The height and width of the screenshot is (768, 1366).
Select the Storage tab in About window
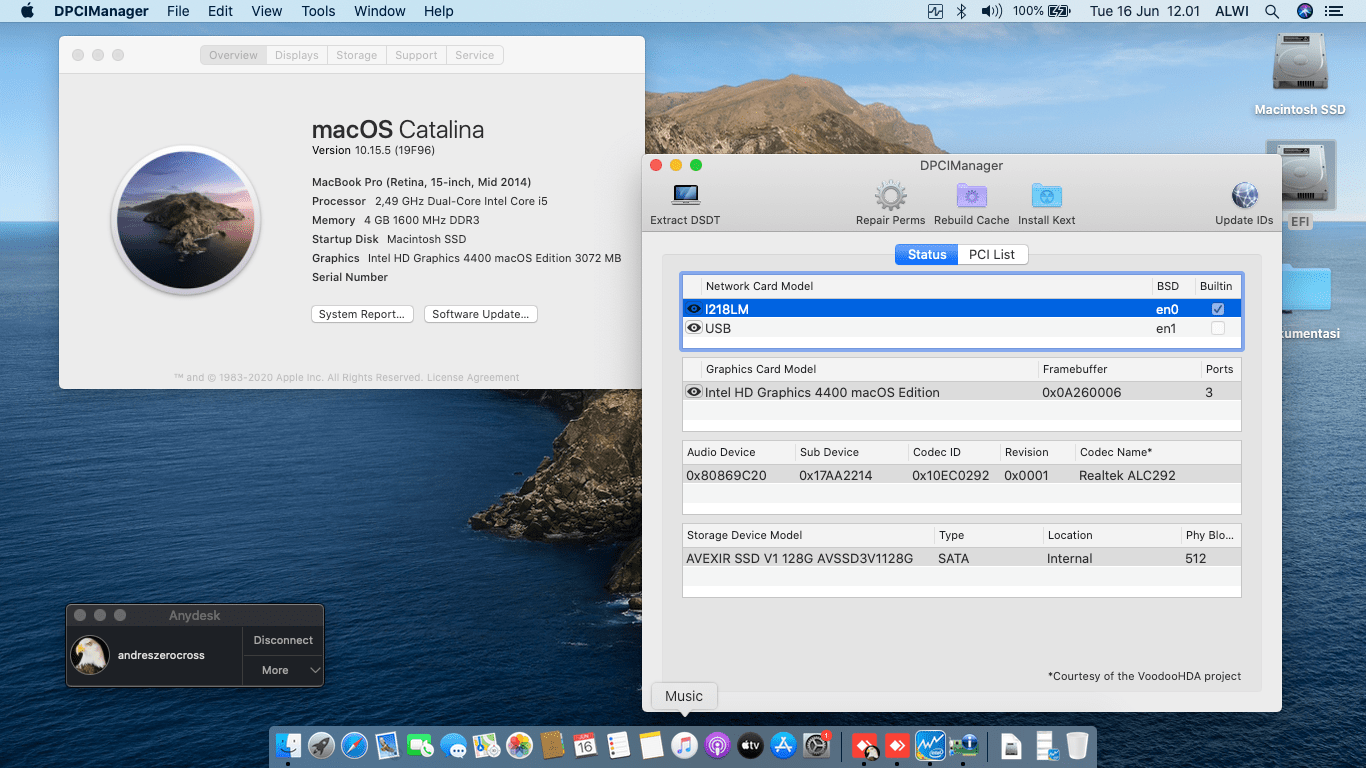(x=356, y=55)
